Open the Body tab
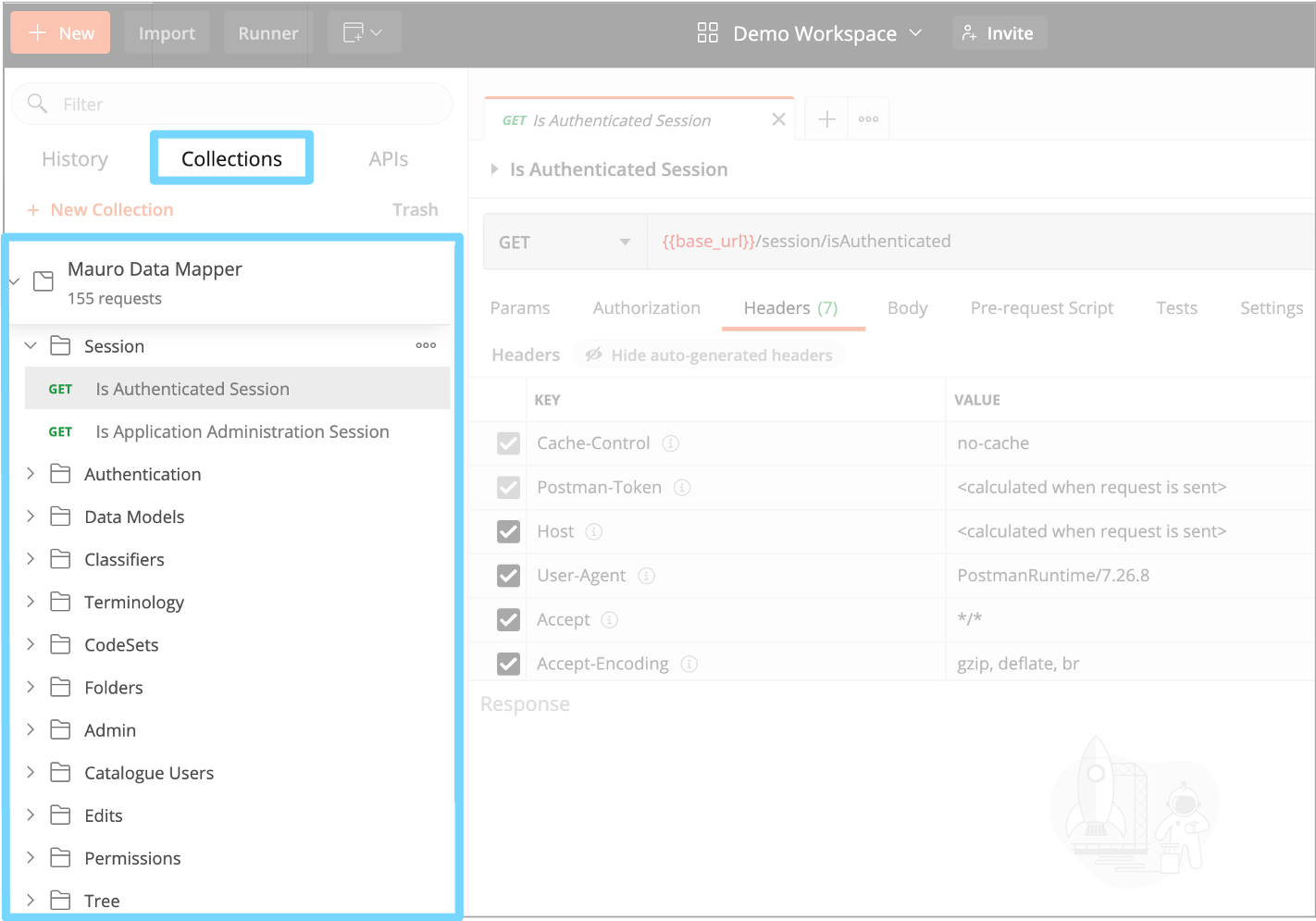The image size is (1316, 921). click(x=907, y=308)
